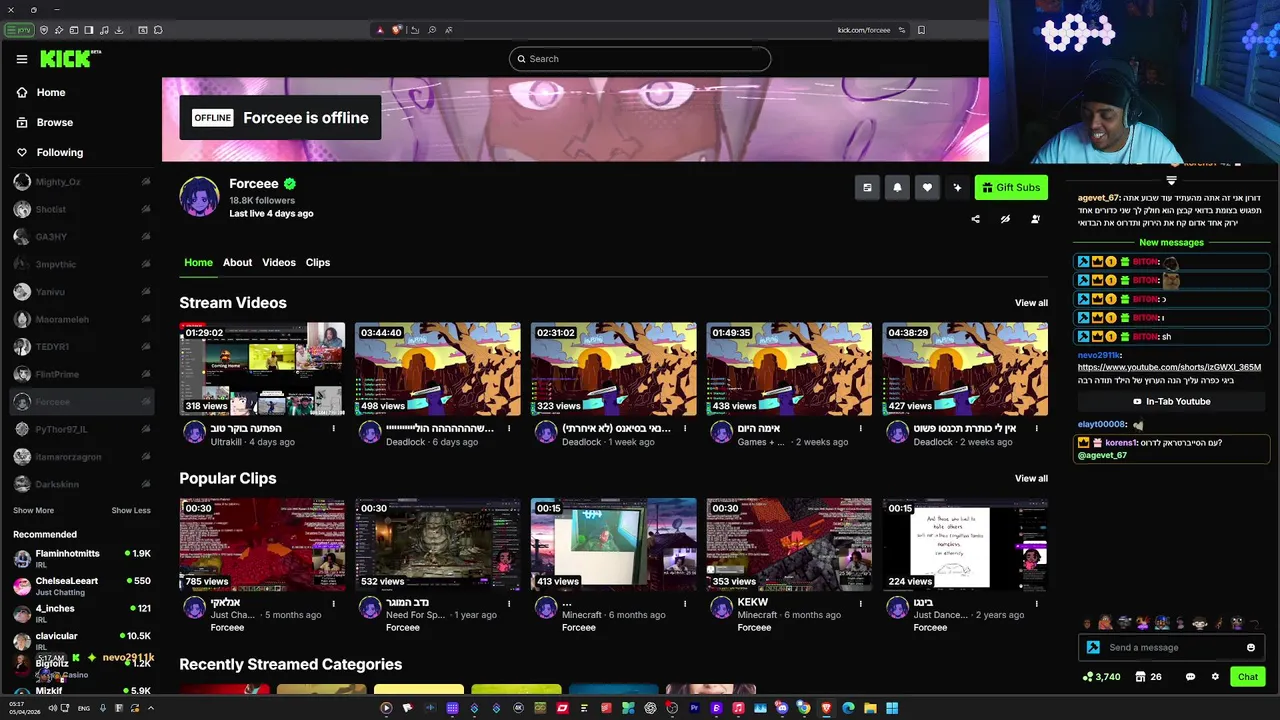1280x720 pixels.
Task: Click Brave lion shields icon in address bar
Action: click(396, 30)
